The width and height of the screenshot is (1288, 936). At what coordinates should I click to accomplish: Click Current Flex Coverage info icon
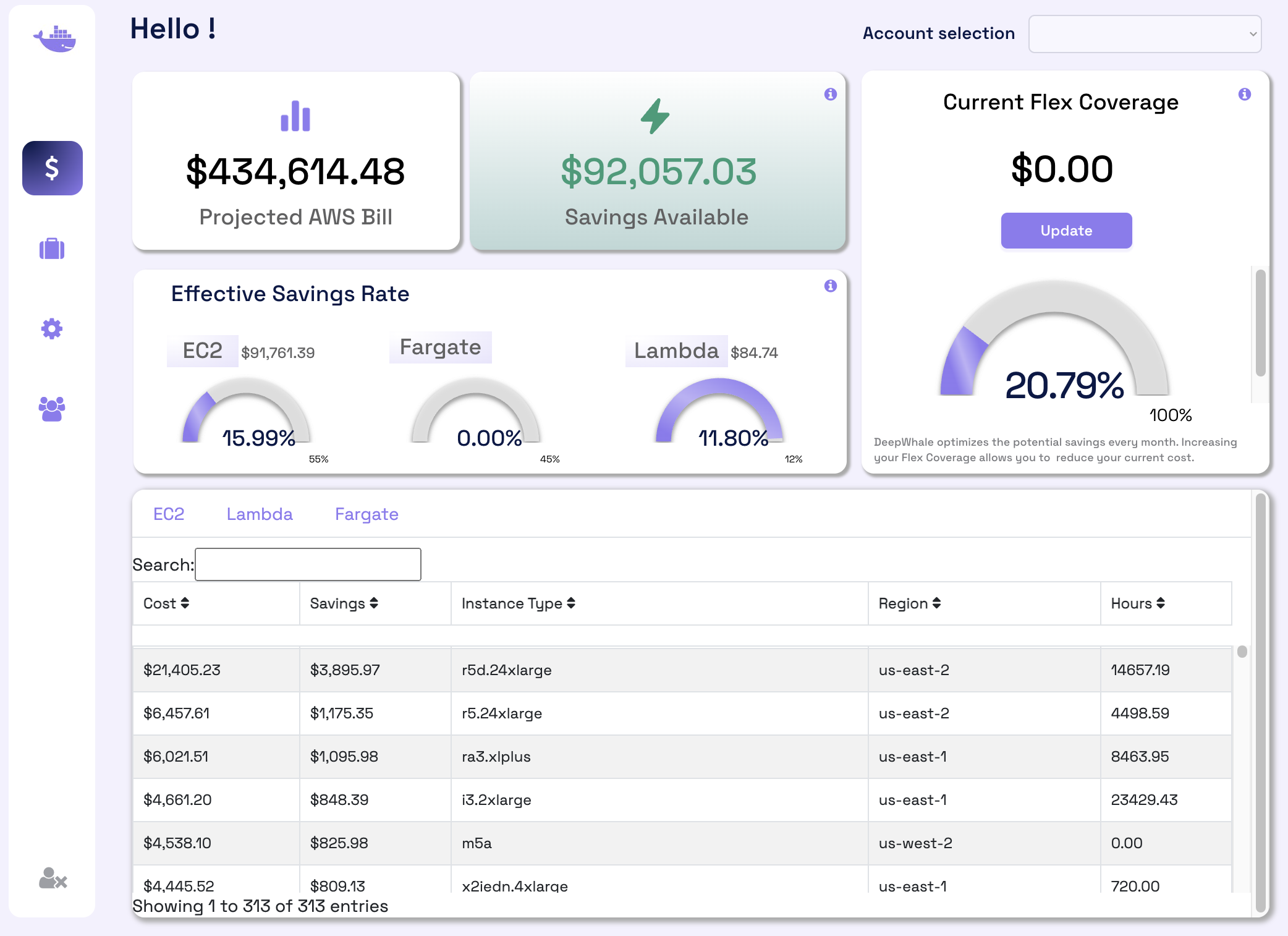point(1244,94)
